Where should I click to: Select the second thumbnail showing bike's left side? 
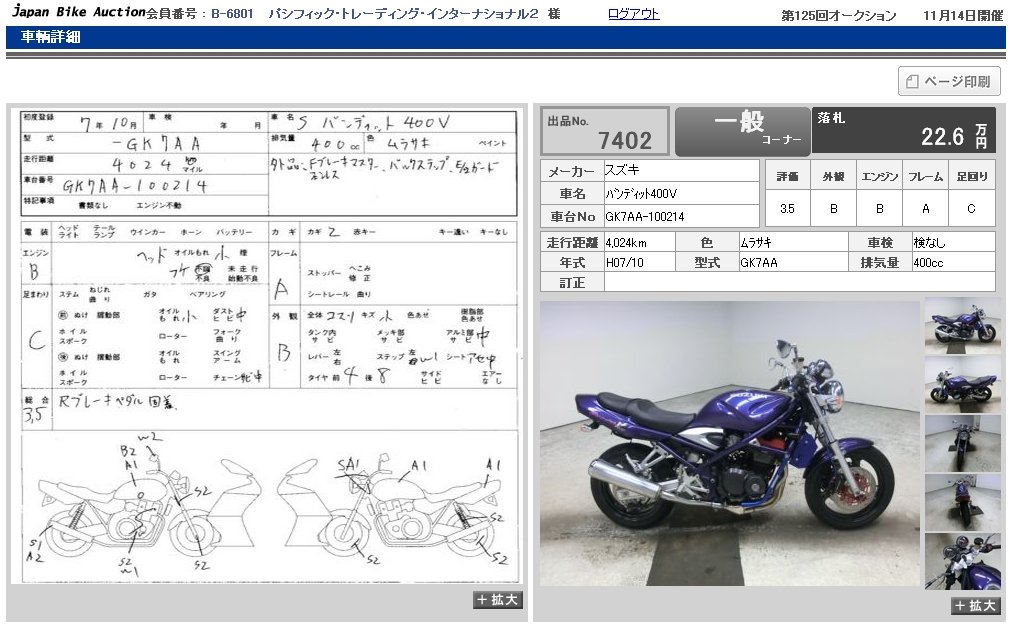tap(962, 385)
